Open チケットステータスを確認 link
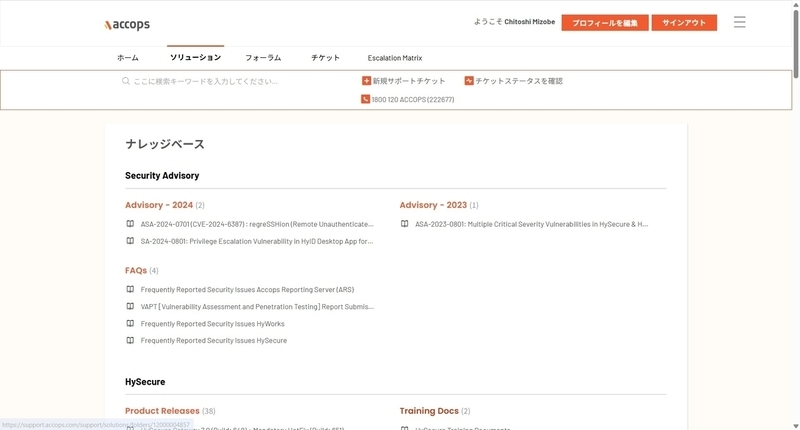This screenshot has height=430, width=800. (x=519, y=81)
